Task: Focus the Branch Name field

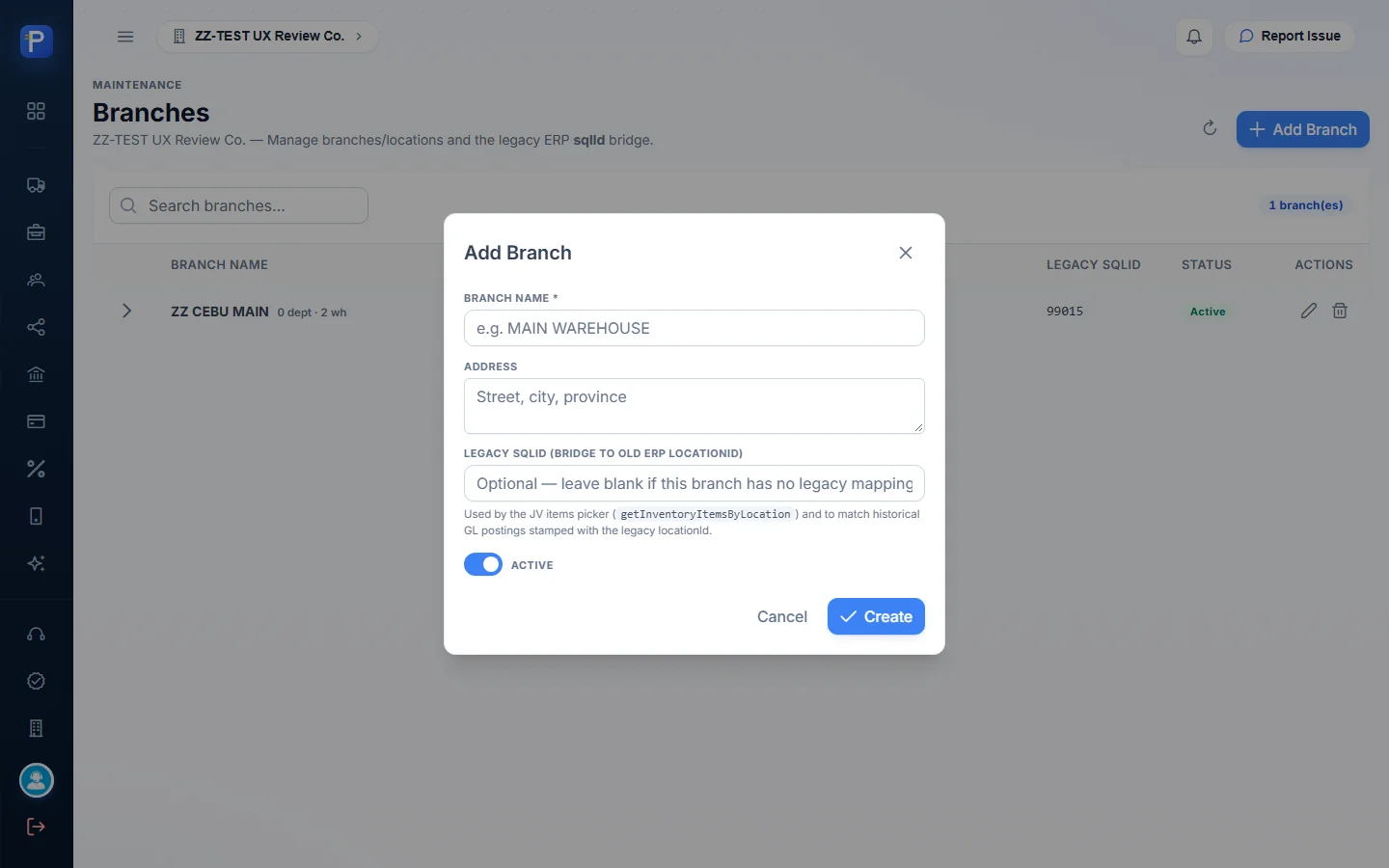Action: (694, 328)
